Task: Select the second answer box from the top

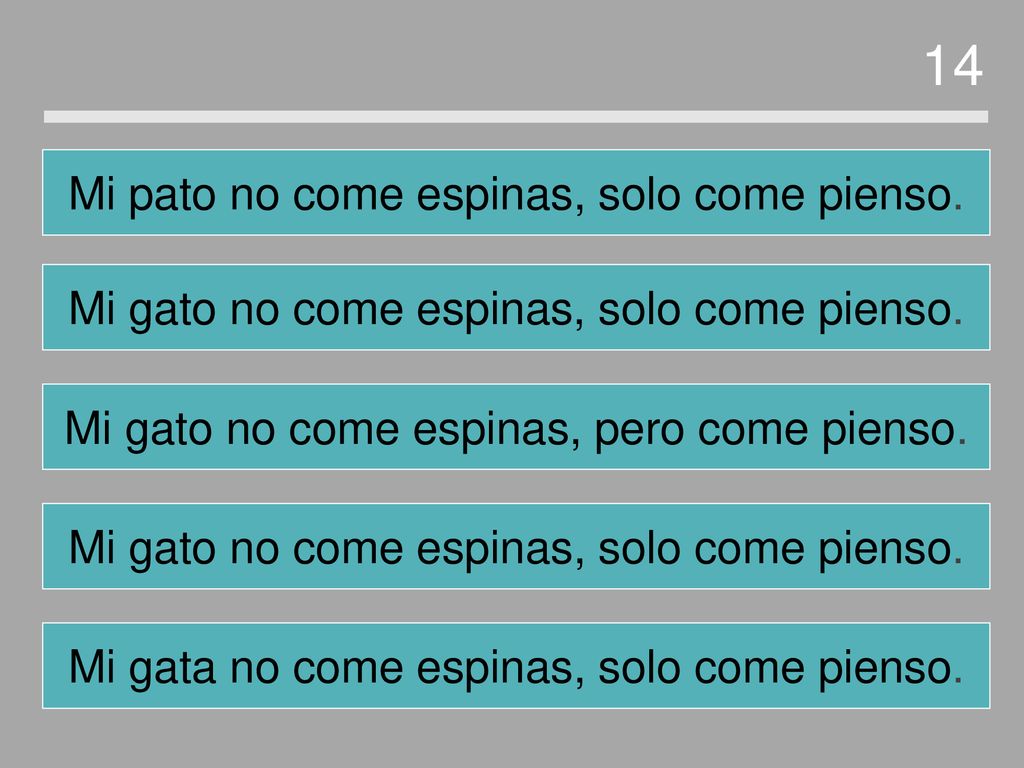Action: coord(516,307)
